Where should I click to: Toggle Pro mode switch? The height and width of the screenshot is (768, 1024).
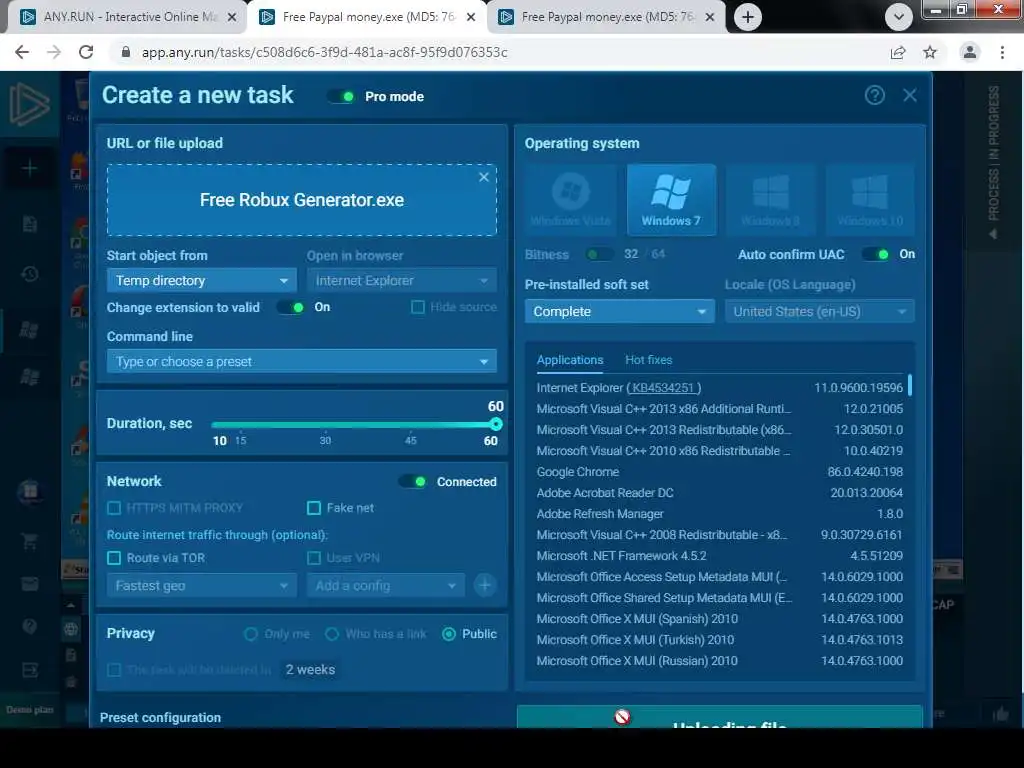[x=342, y=97]
